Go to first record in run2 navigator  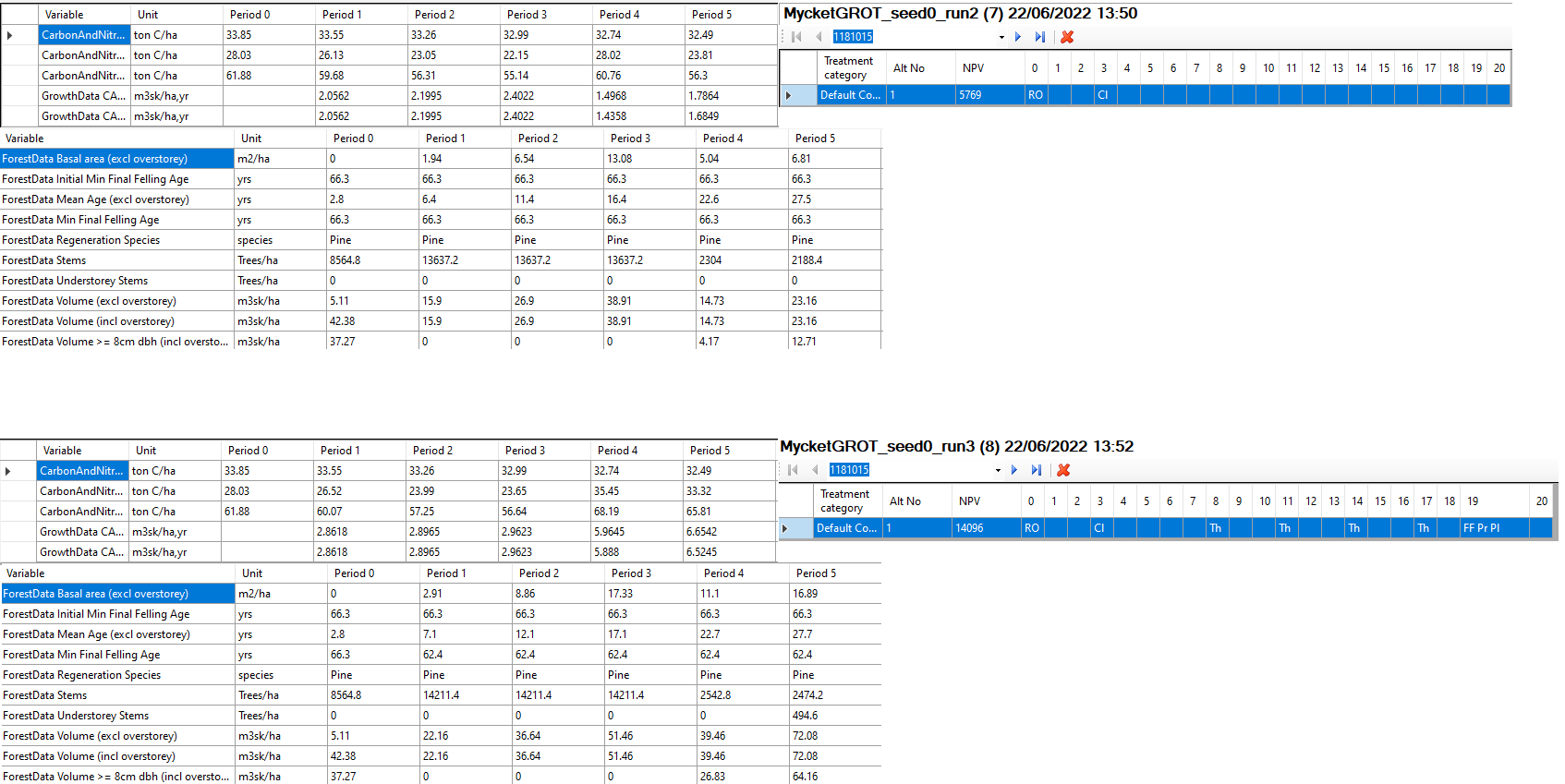pyautogui.click(x=796, y=37)
